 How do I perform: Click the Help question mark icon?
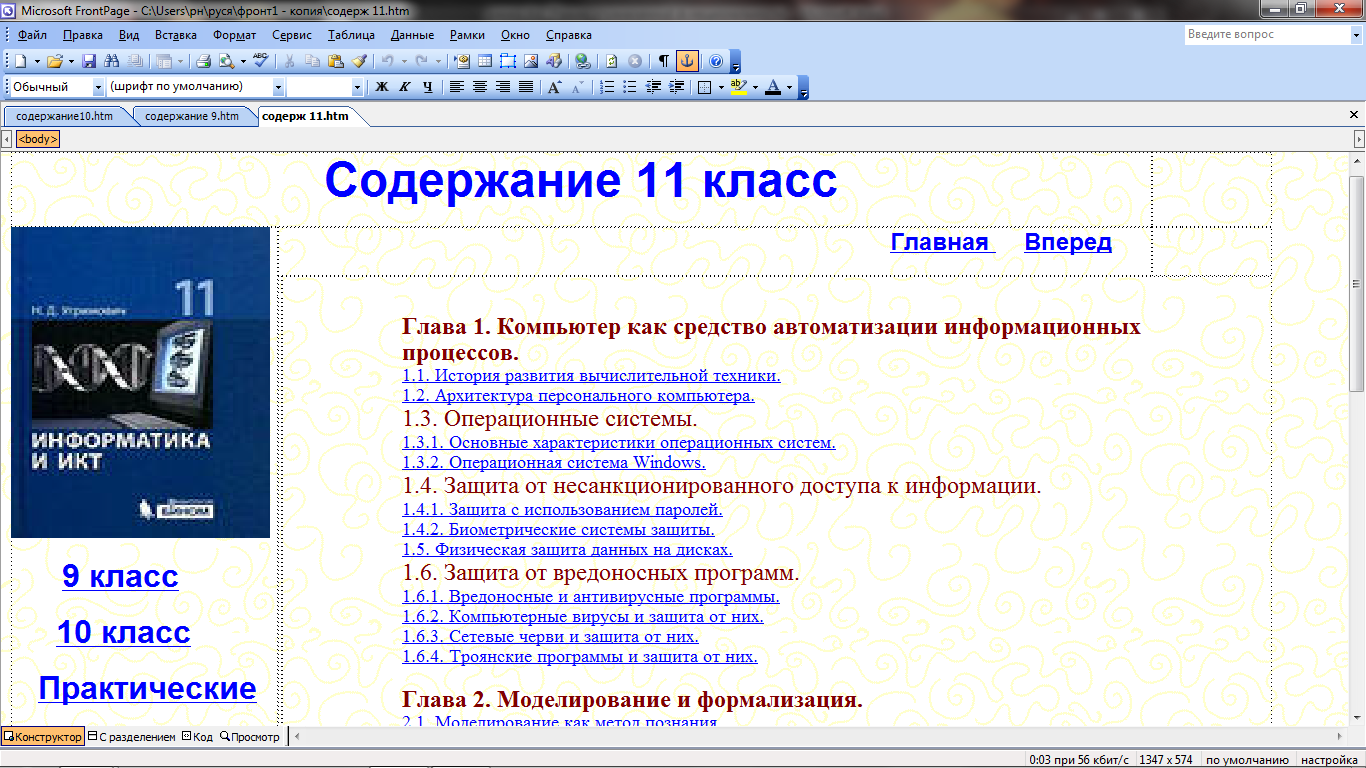tap(715, 61)
